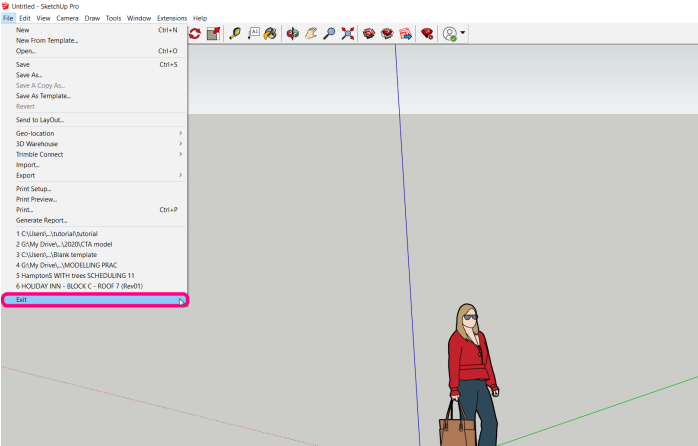
Task: Expand the Geo-location submenu
Action: [94, 133]
